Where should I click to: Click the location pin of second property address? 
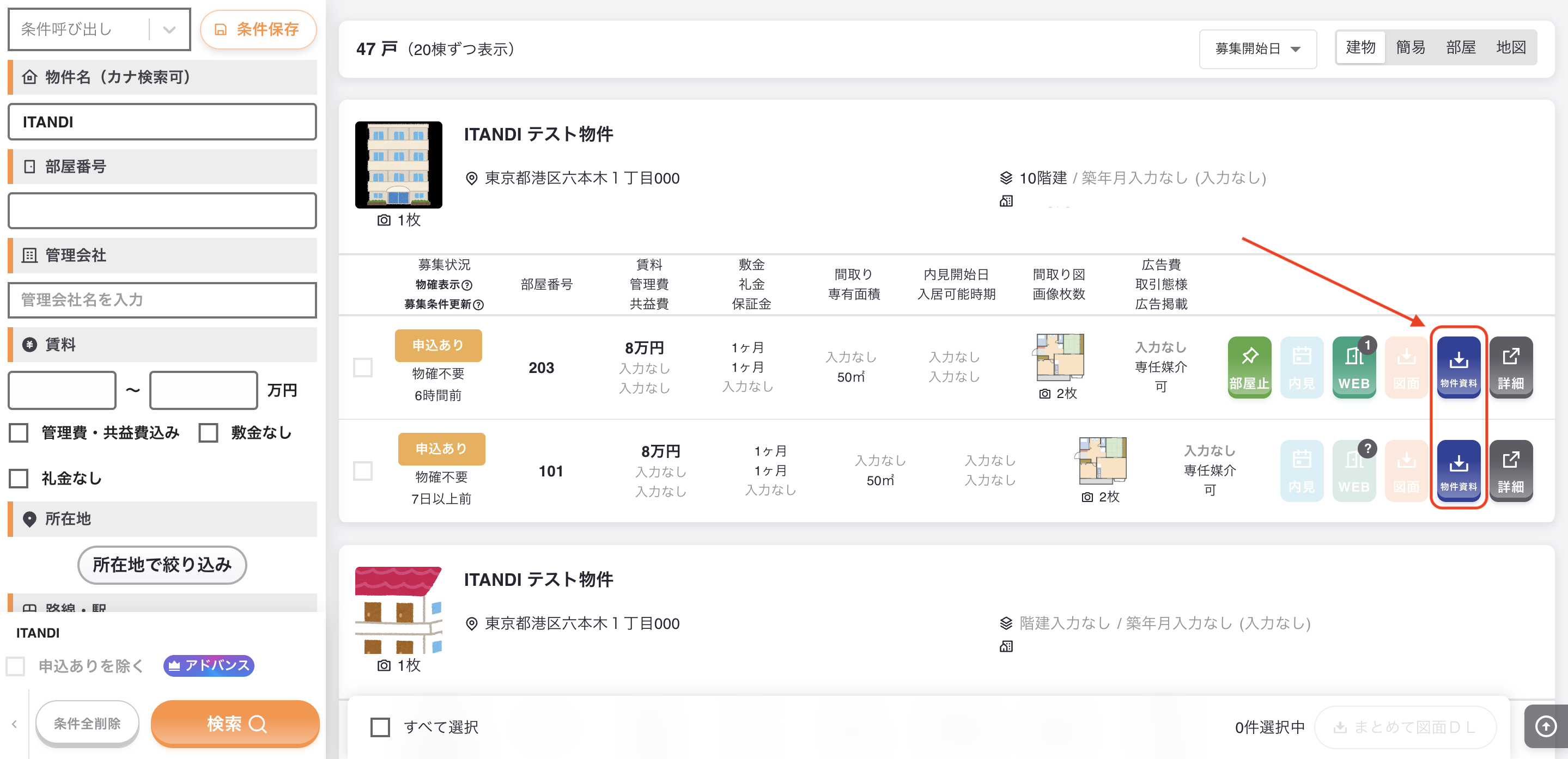471,623
